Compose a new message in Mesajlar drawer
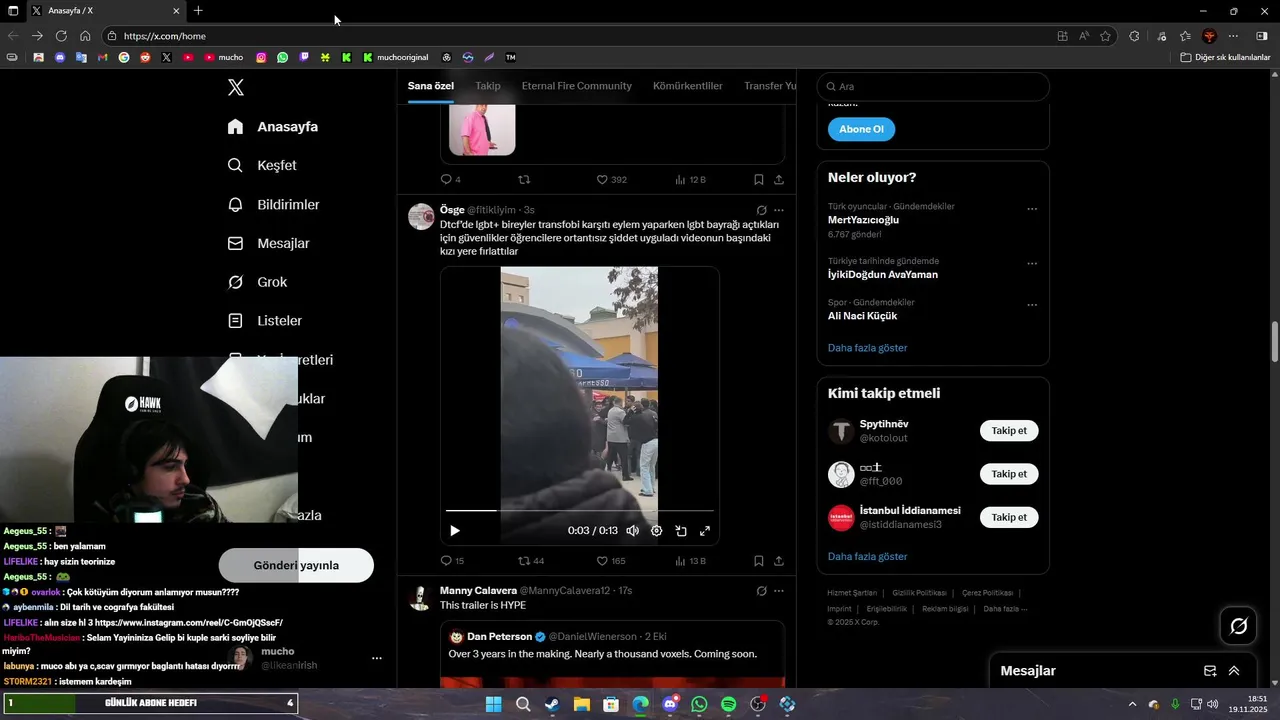 coord(1210,671)
